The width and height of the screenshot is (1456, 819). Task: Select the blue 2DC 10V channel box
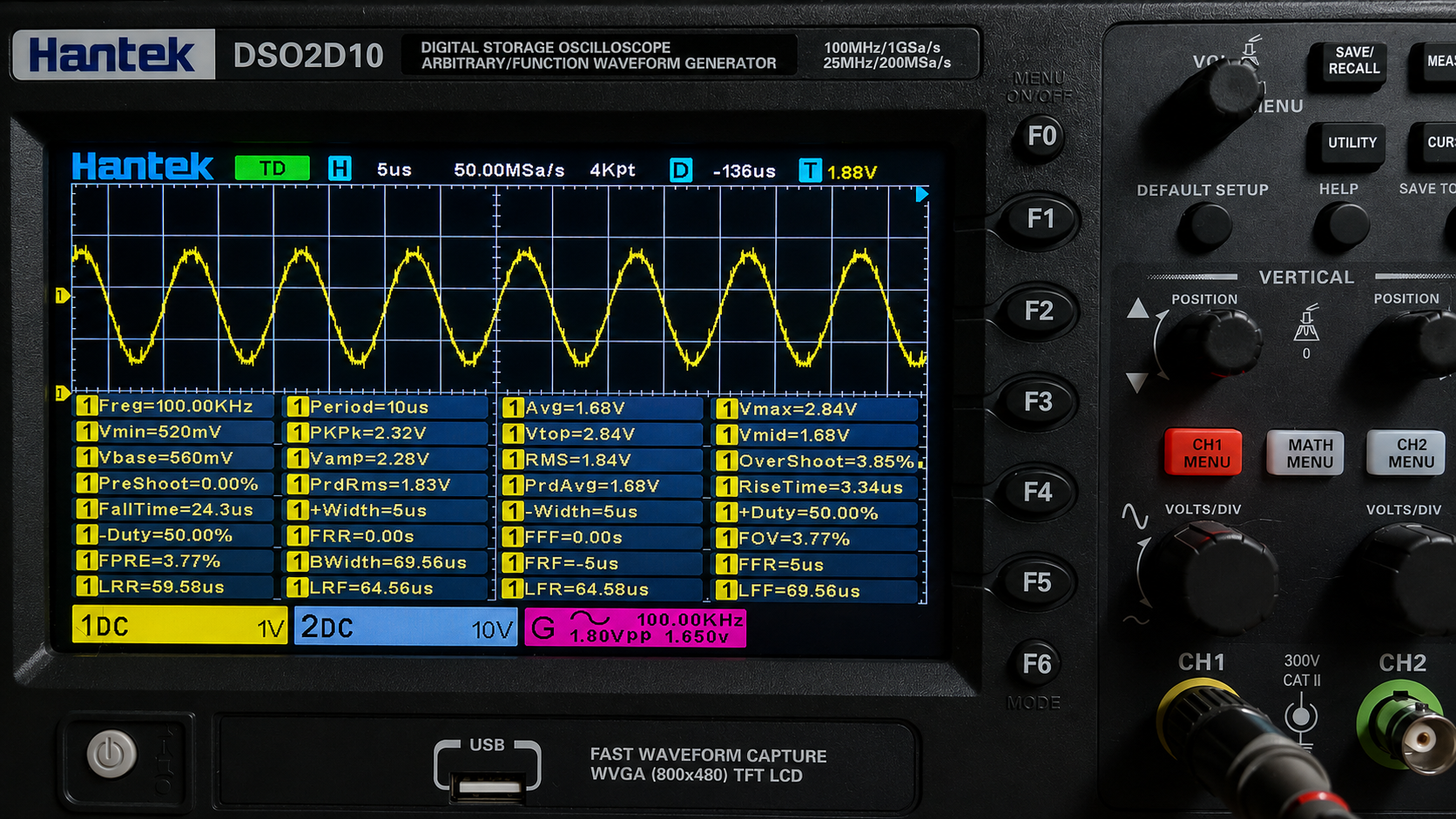(406, 626)
